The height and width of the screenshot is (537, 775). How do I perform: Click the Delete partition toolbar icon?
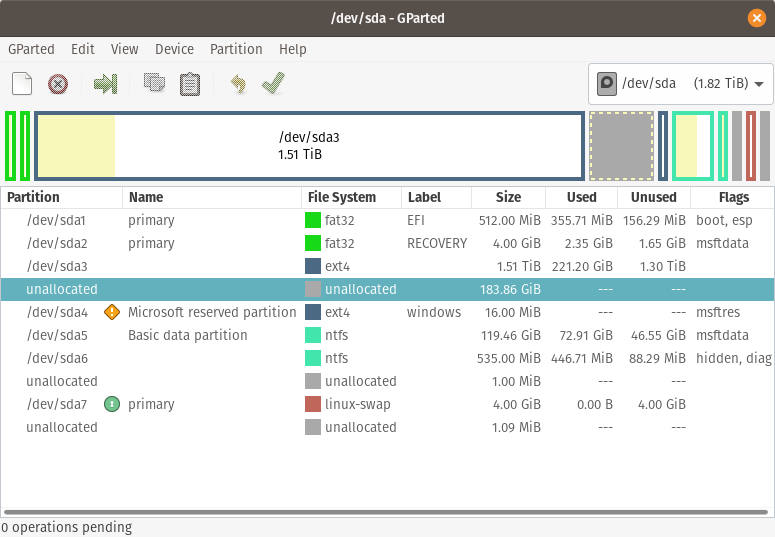click(58, 84)
